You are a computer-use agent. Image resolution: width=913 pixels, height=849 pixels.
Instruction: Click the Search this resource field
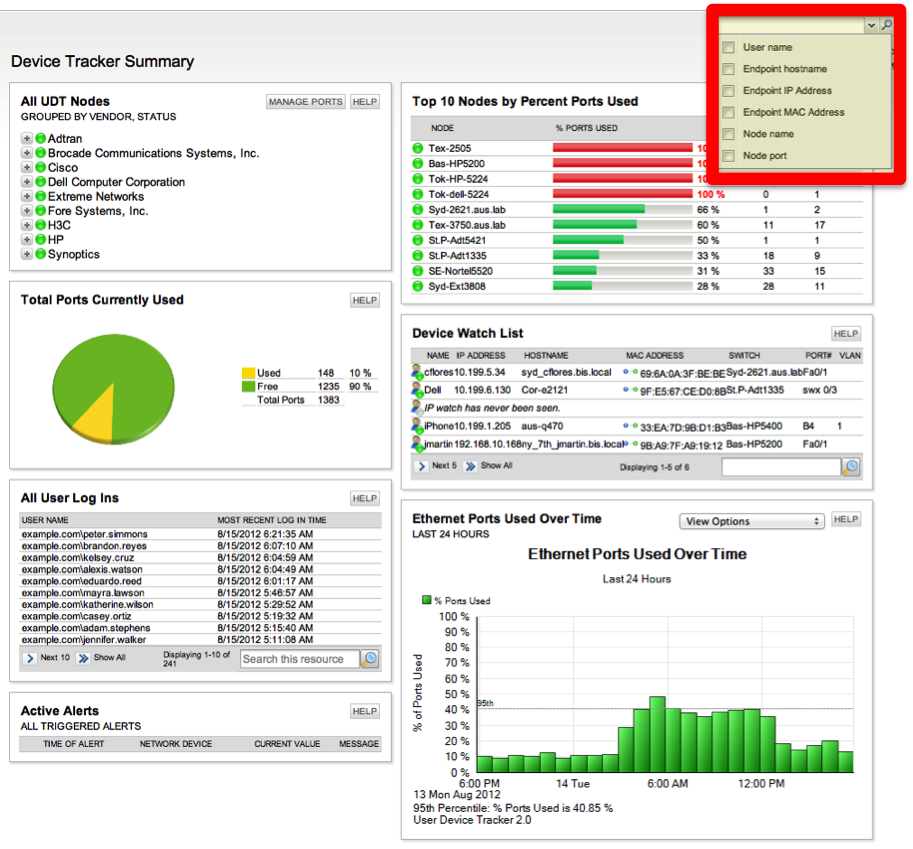[299, 659]
